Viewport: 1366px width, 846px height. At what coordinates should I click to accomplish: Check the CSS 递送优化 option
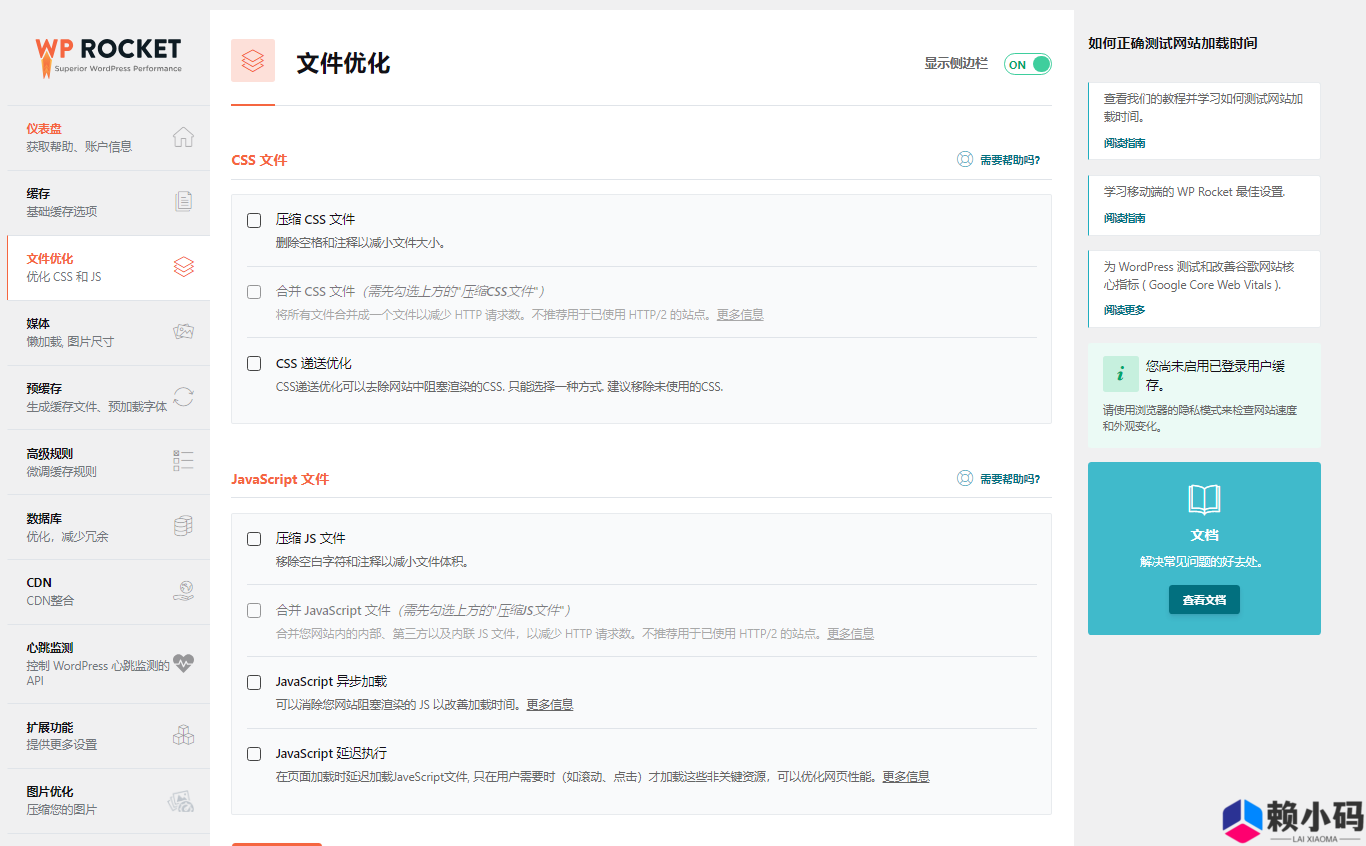click(254, 364)
